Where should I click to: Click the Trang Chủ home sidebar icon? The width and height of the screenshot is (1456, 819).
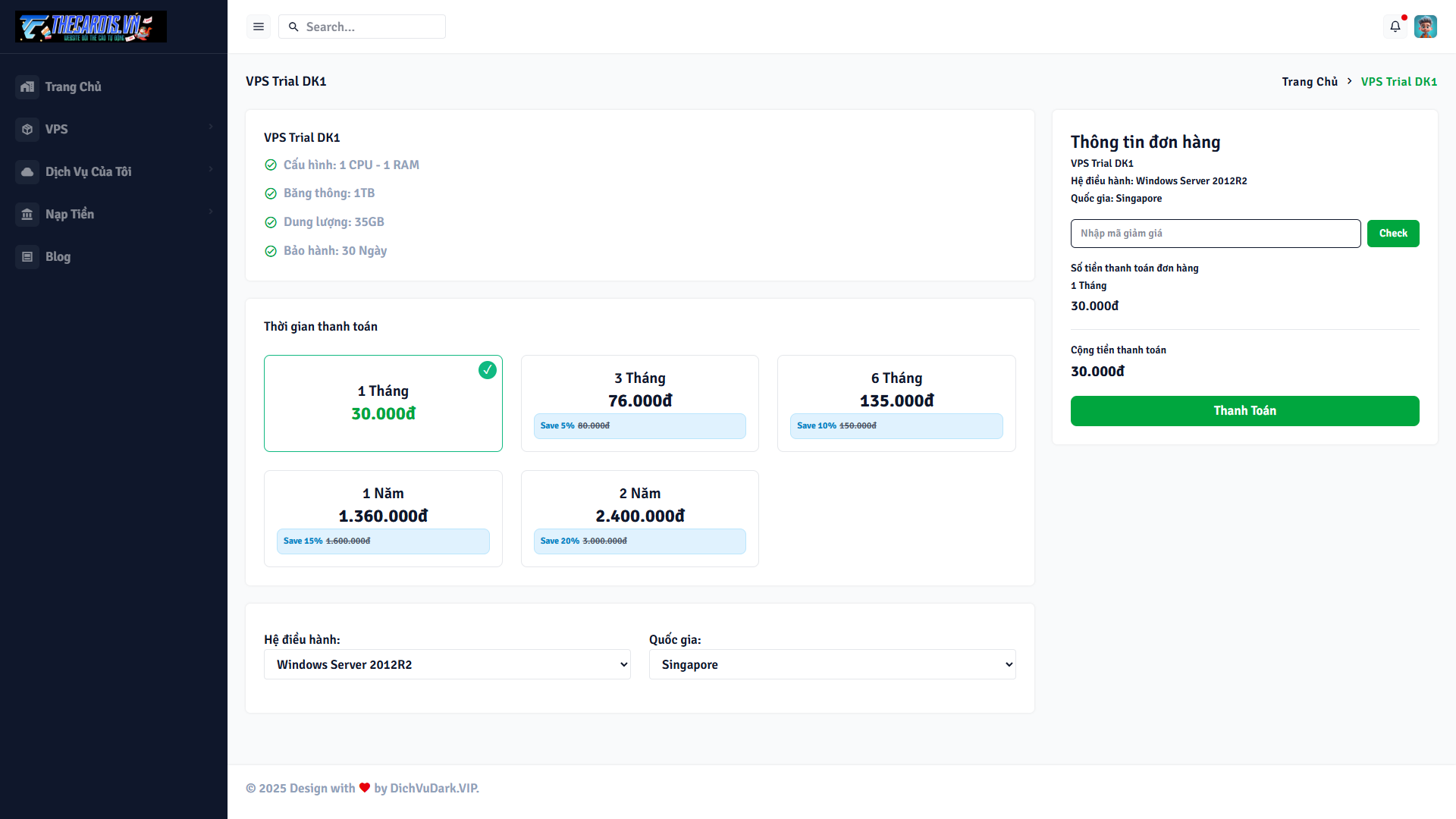point(27,86)
